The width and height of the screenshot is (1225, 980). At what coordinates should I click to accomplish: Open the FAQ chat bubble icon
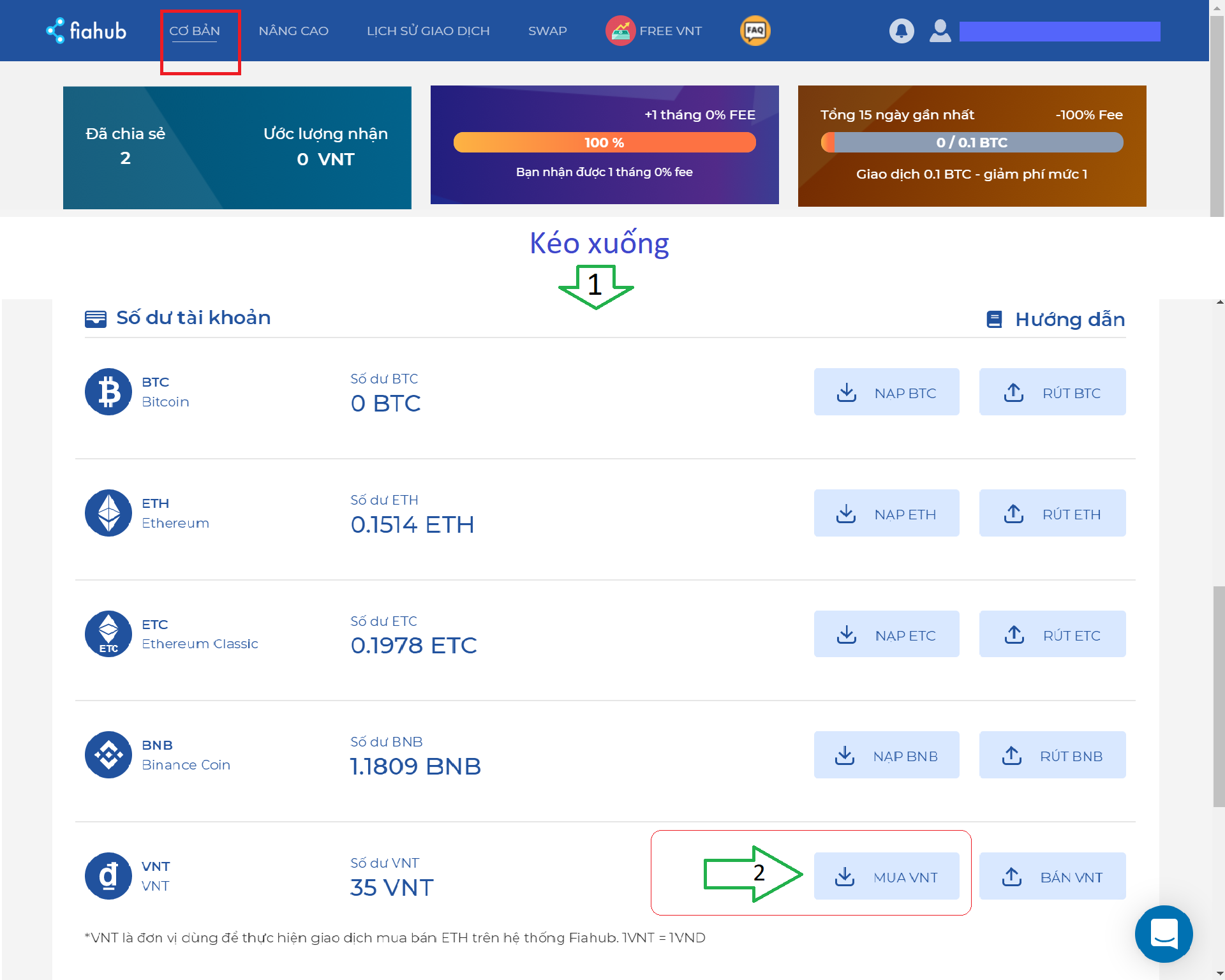tap(755, 31)
